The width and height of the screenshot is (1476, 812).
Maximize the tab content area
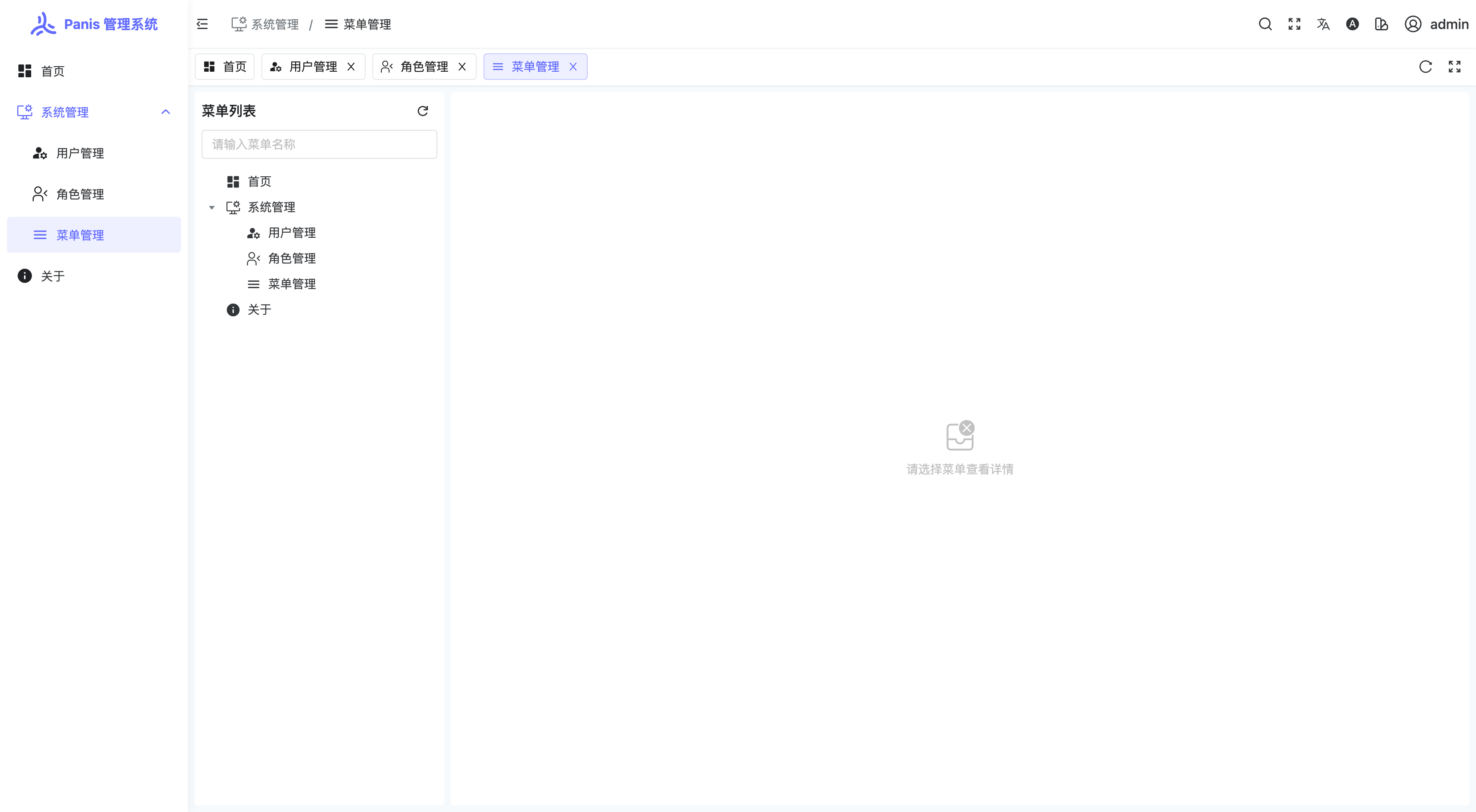(x=1454, y=67)
